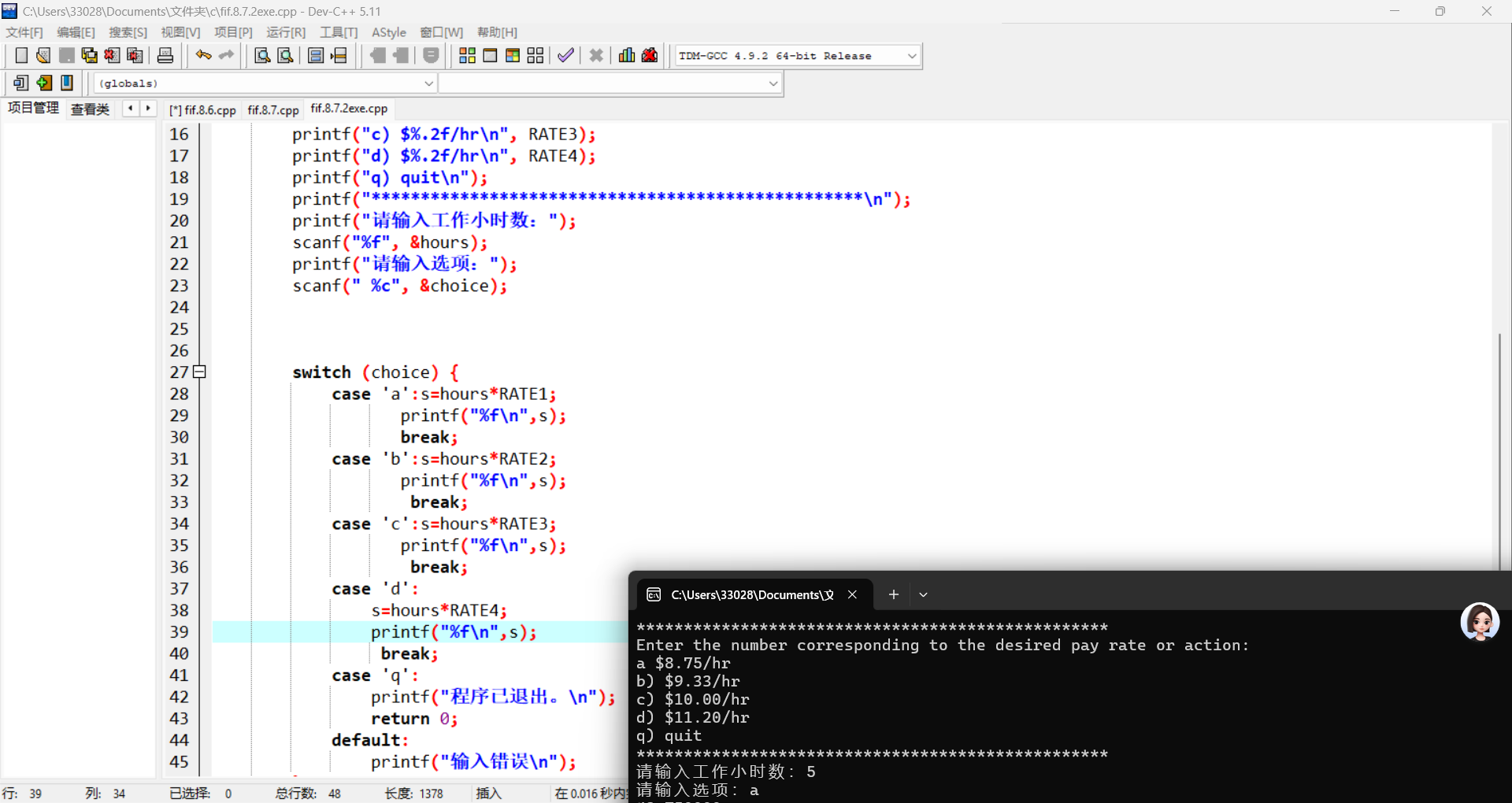Click the 'q) quit' line in terminal

coord(669,735)
